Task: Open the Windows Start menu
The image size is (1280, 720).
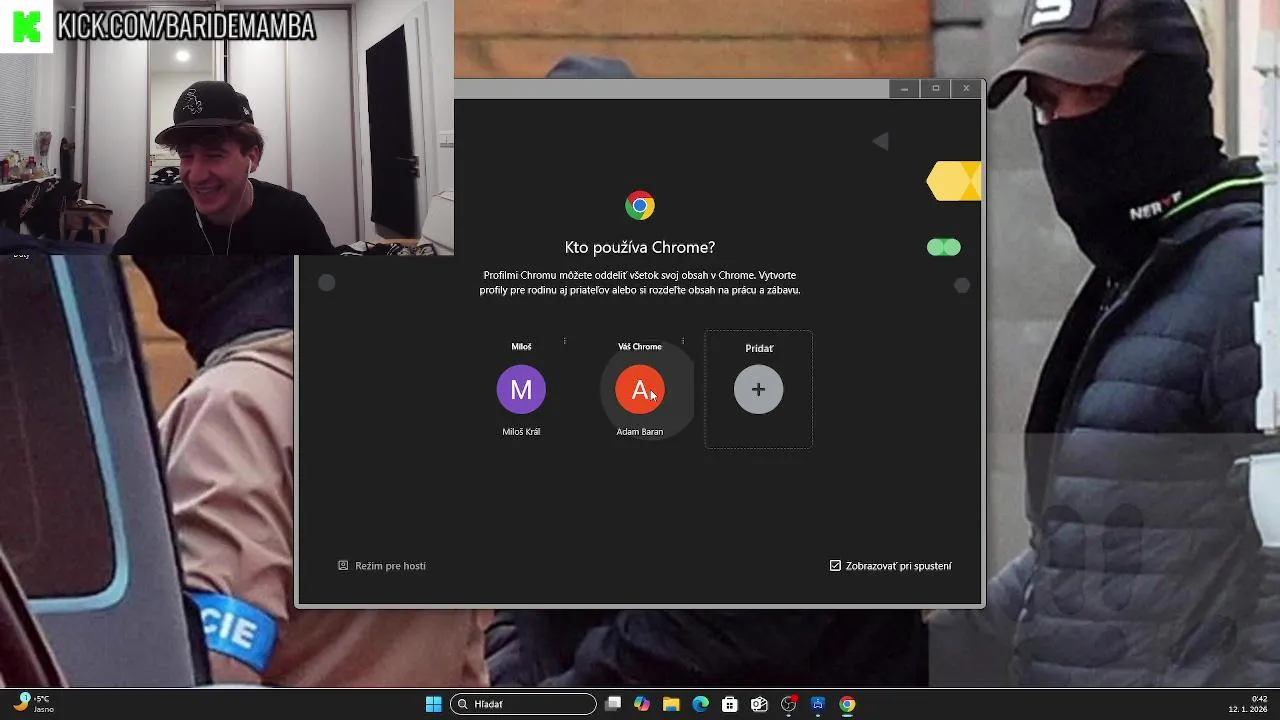Action: tap(434, 704)
